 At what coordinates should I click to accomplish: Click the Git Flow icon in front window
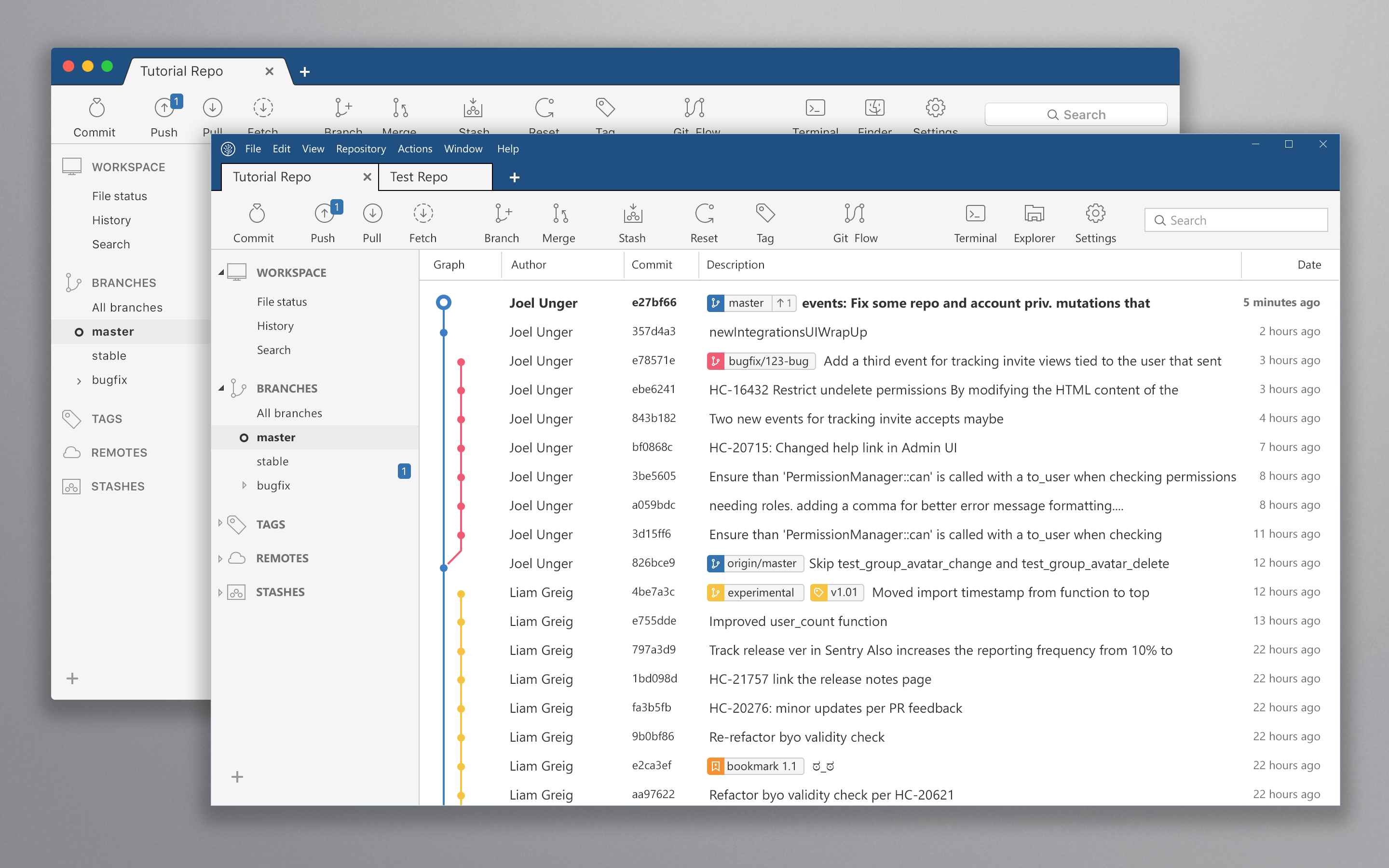(x=855, y=214)
